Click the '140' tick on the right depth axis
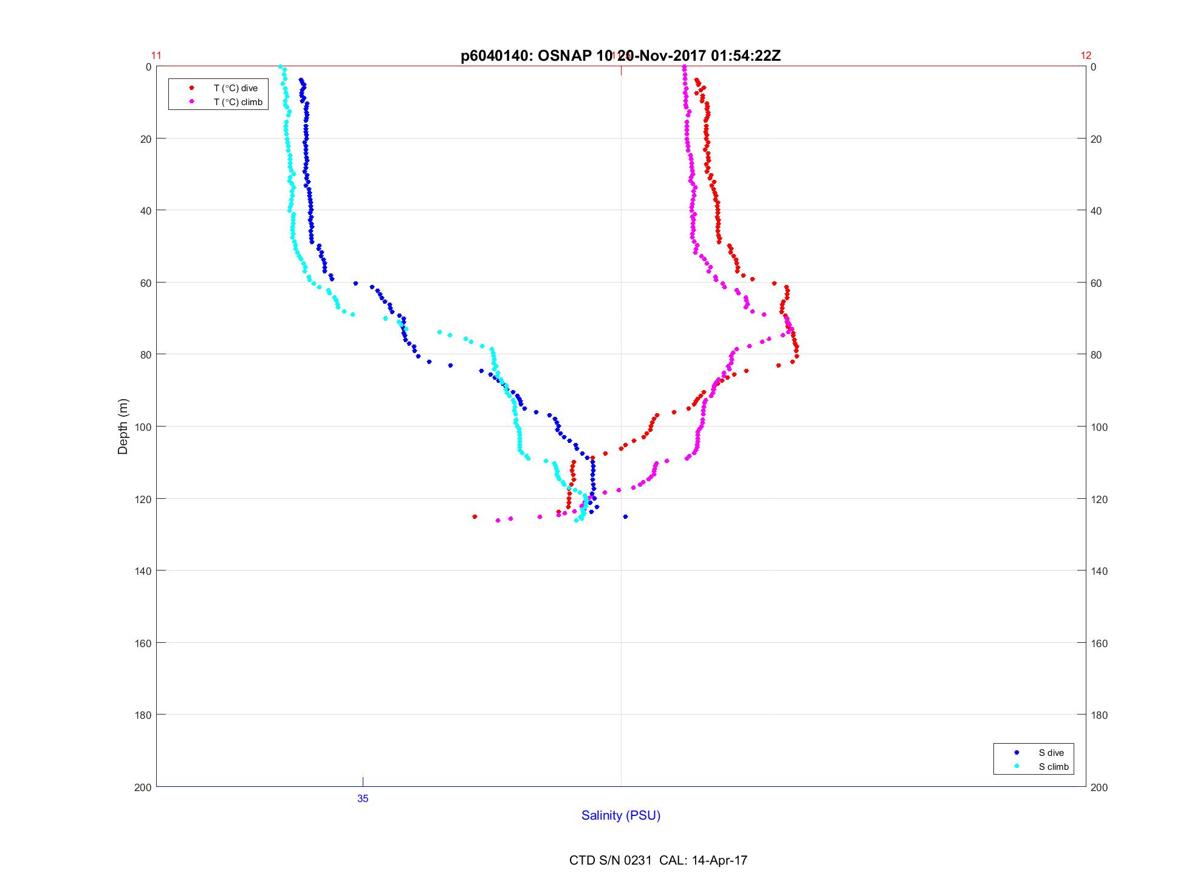Screen dimensions: 1200x885 (x=1100, y=571)
